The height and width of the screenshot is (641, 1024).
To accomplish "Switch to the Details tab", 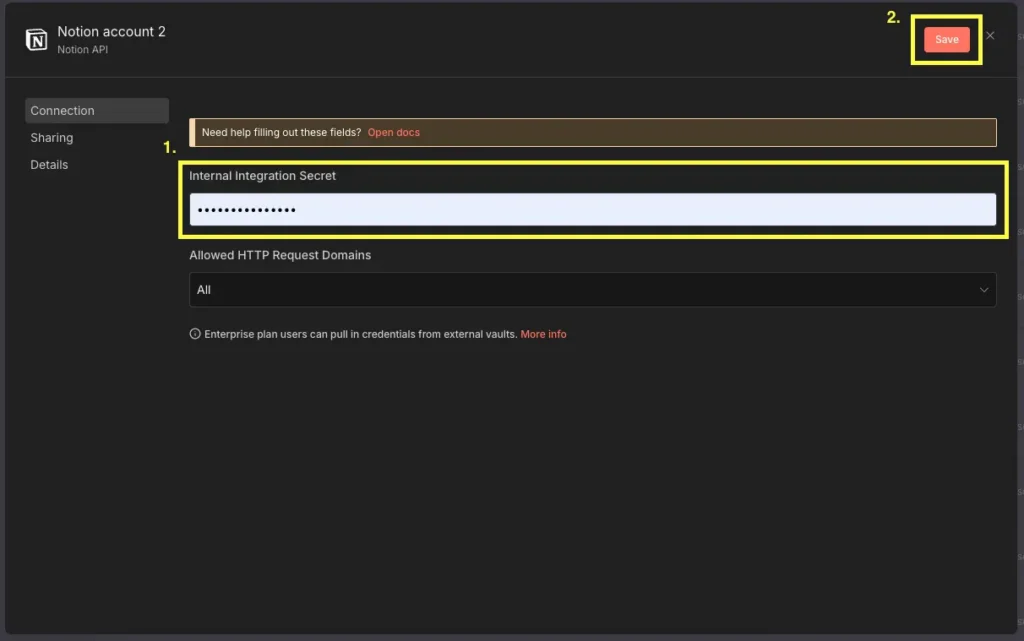I will [x=49, y=164].
